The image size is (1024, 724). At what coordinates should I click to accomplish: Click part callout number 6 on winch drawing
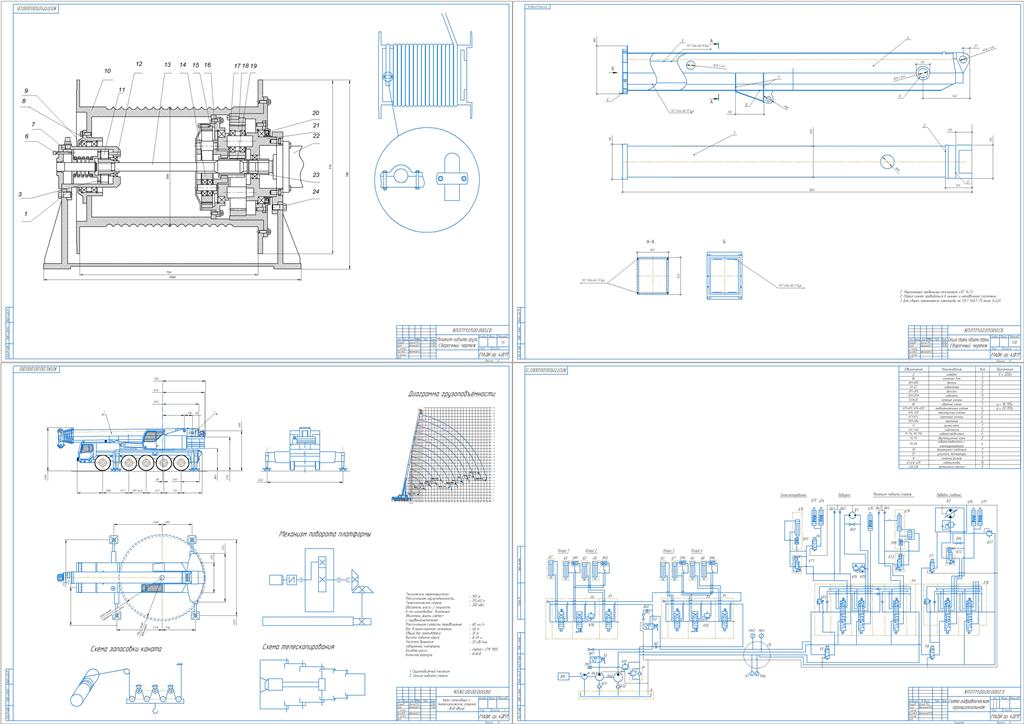(27, 136)
